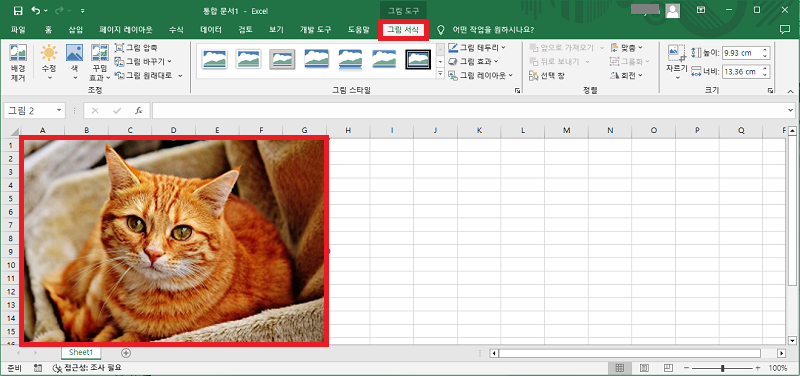Click the Undo arrow icon
800x376 pixels.
(36, 11)
